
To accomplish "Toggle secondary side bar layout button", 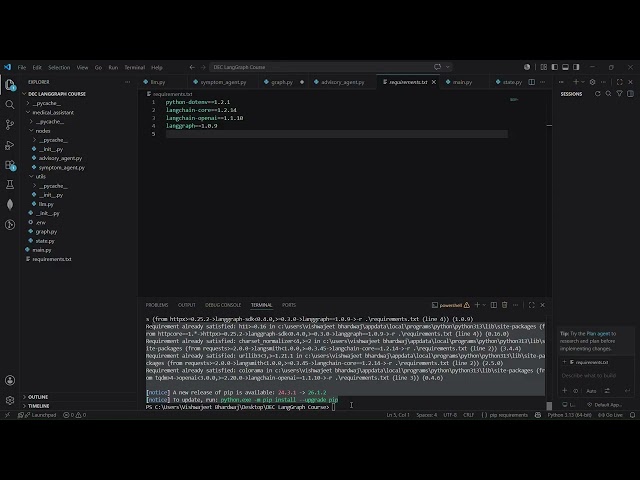I will (x=576, y=67).
